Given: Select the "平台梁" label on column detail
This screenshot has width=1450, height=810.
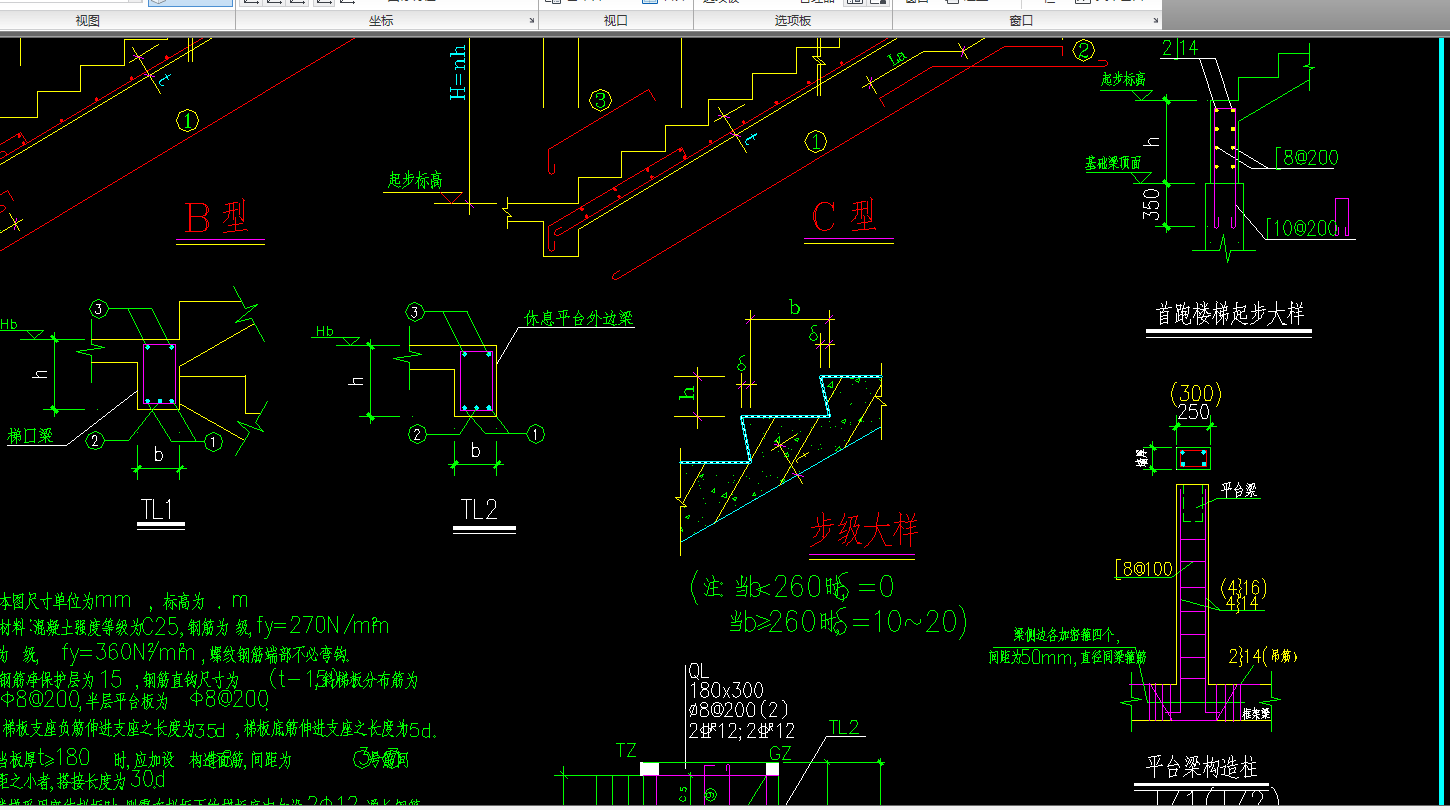Looking at the screenshot, I should pyautogui.click(x=1237, y=491).
